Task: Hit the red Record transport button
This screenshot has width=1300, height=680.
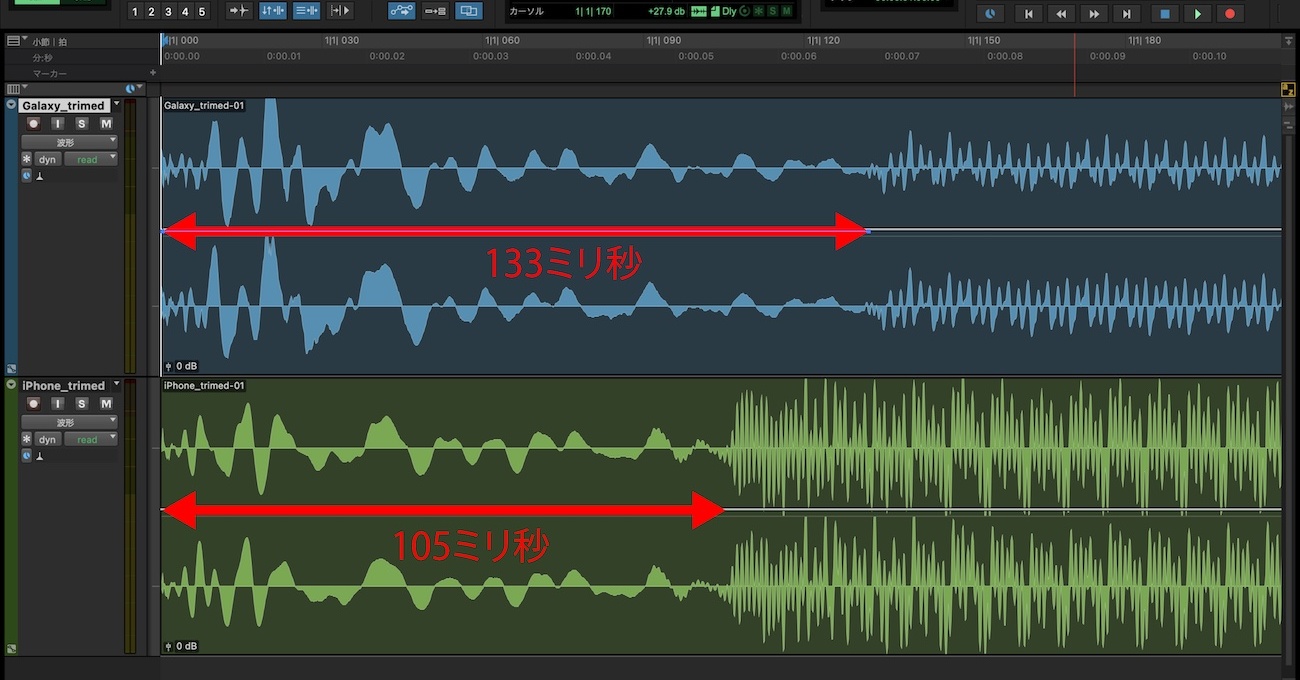Action: (1230, 14)
